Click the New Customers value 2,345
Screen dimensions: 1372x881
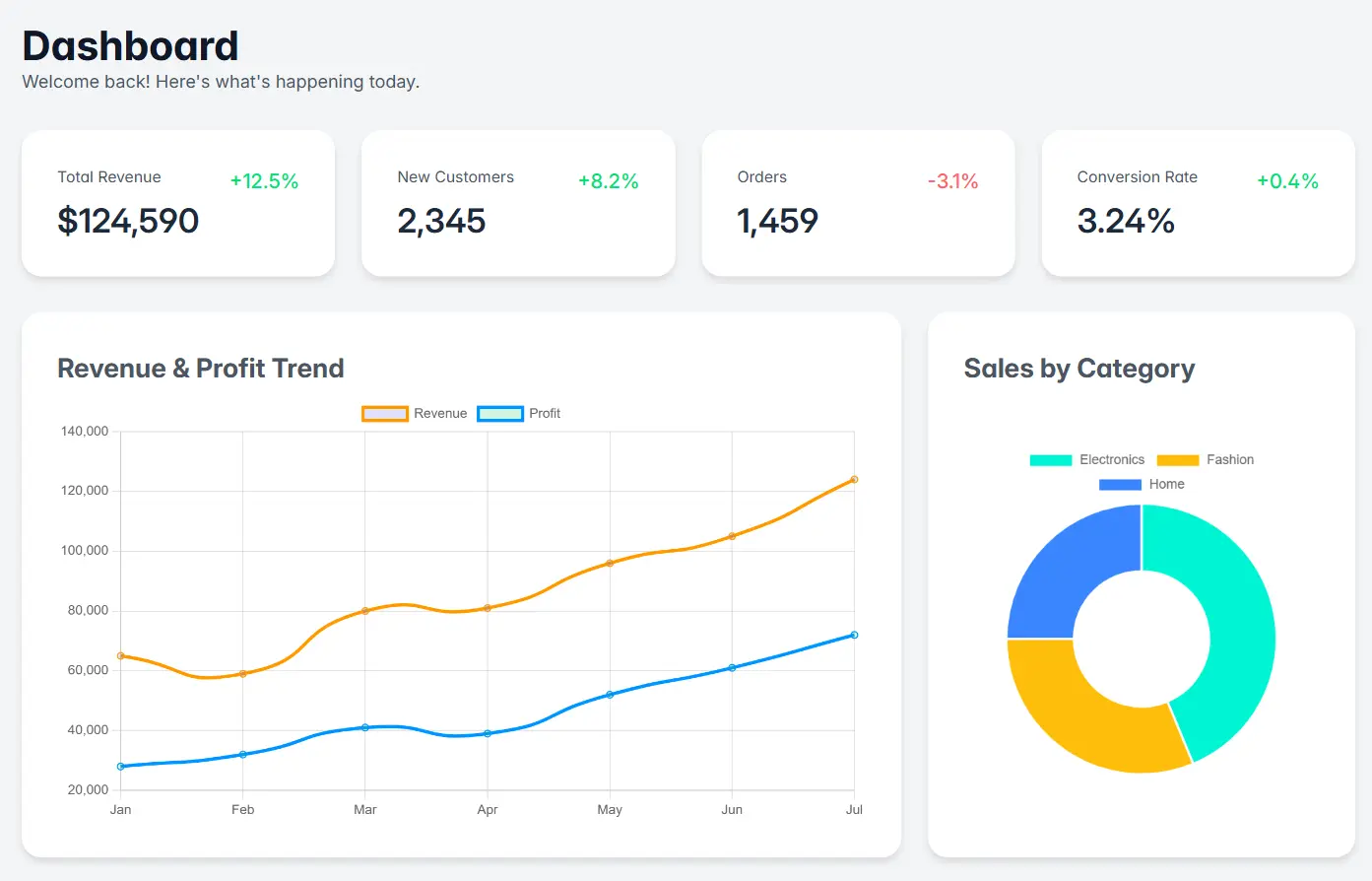pos(441,221)
